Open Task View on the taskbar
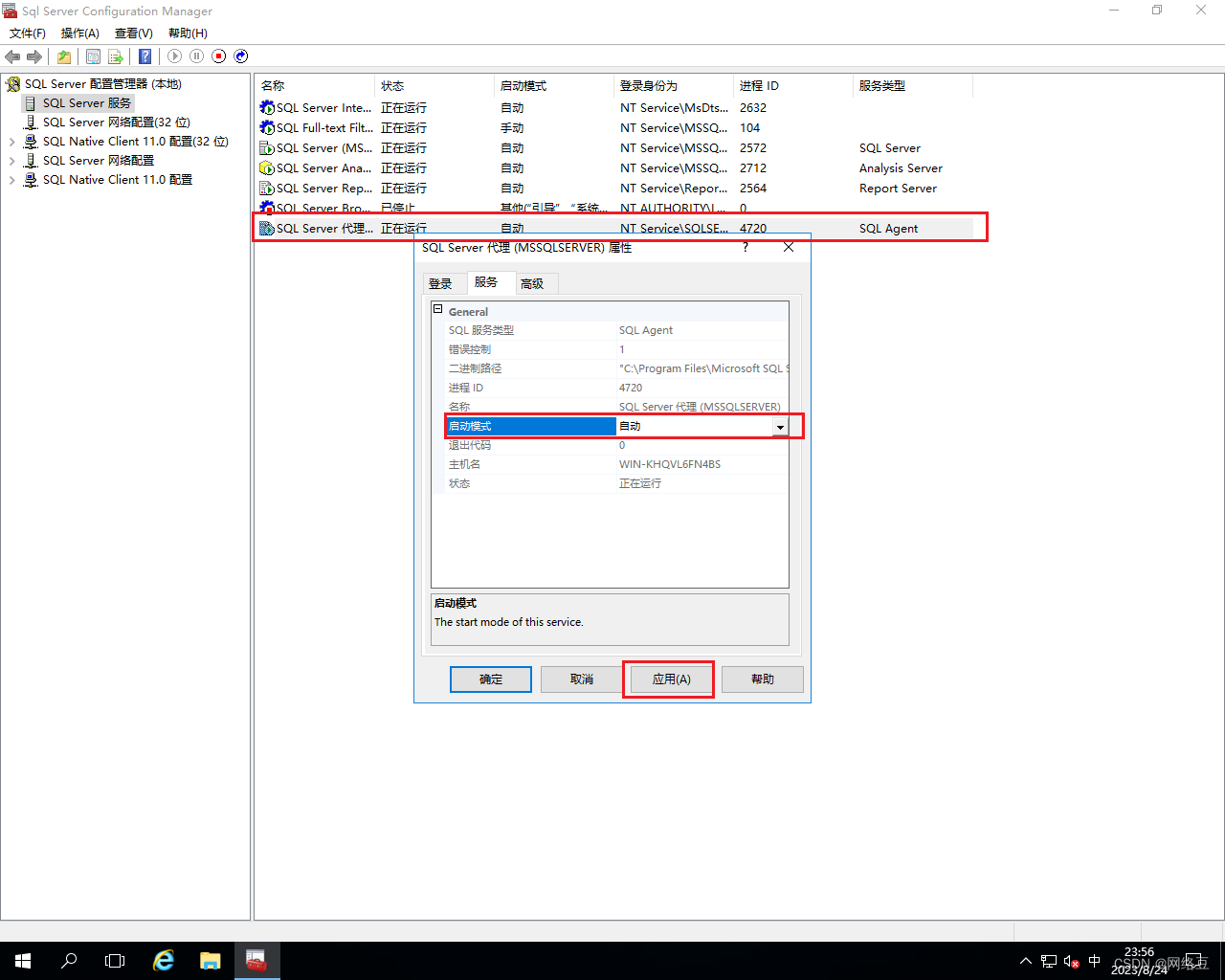The image size is (1225, 980). point(115,961)
